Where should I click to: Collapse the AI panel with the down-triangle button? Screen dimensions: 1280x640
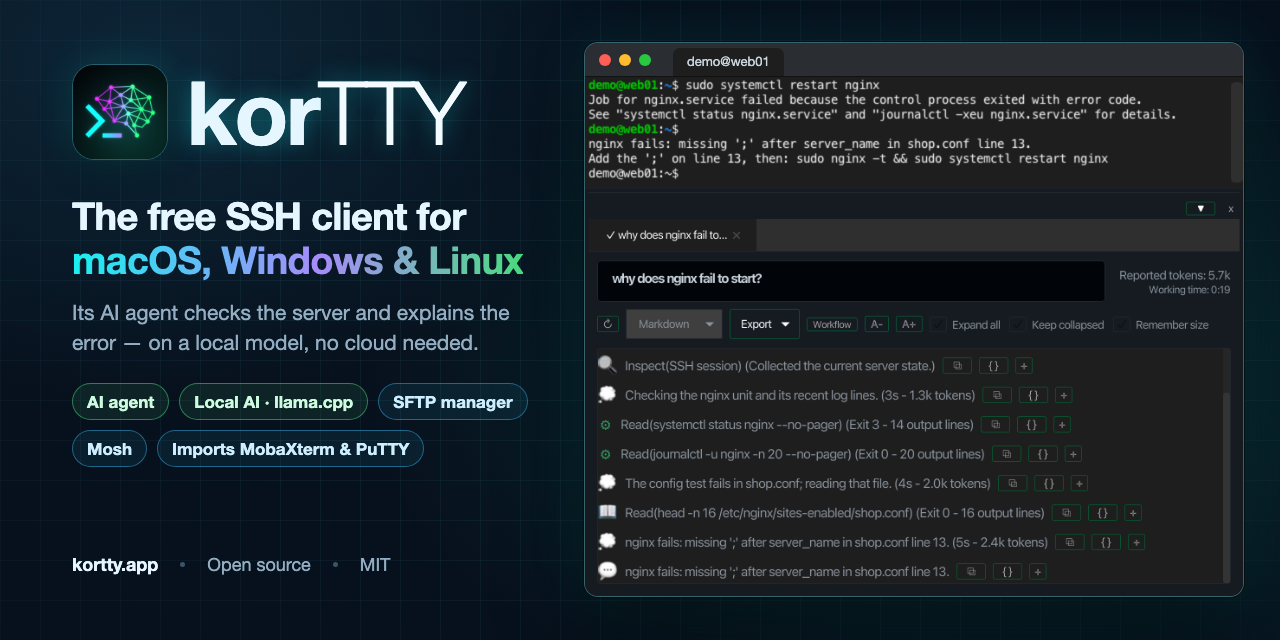point(1200,209)
